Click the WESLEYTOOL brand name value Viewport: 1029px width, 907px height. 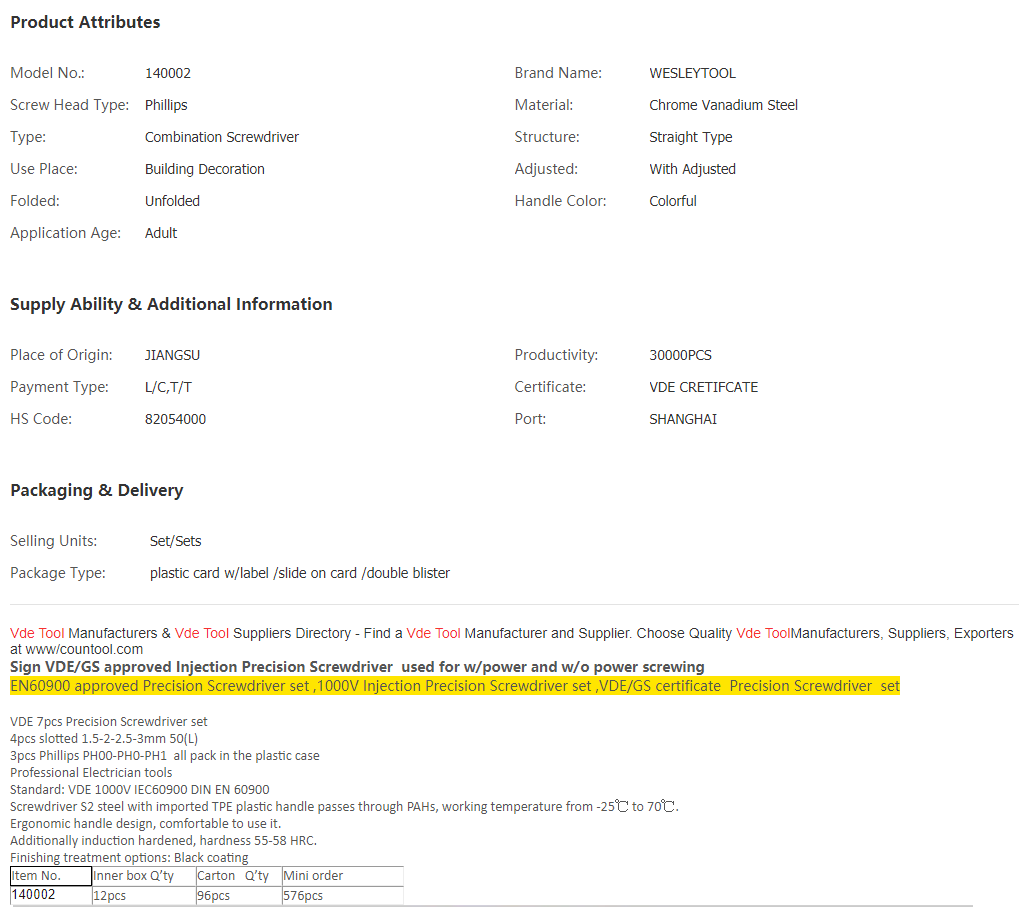(x=692, y=73)
